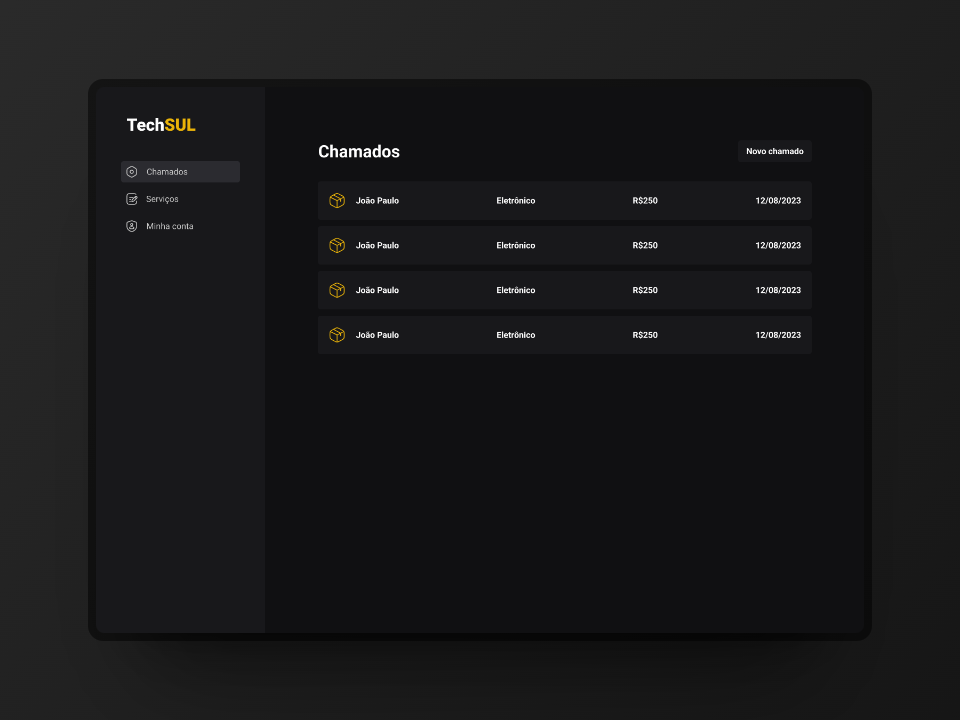Click the TechSUL logo
The width and height of the screenshot is (960, 720).
[x=161, y=125]
